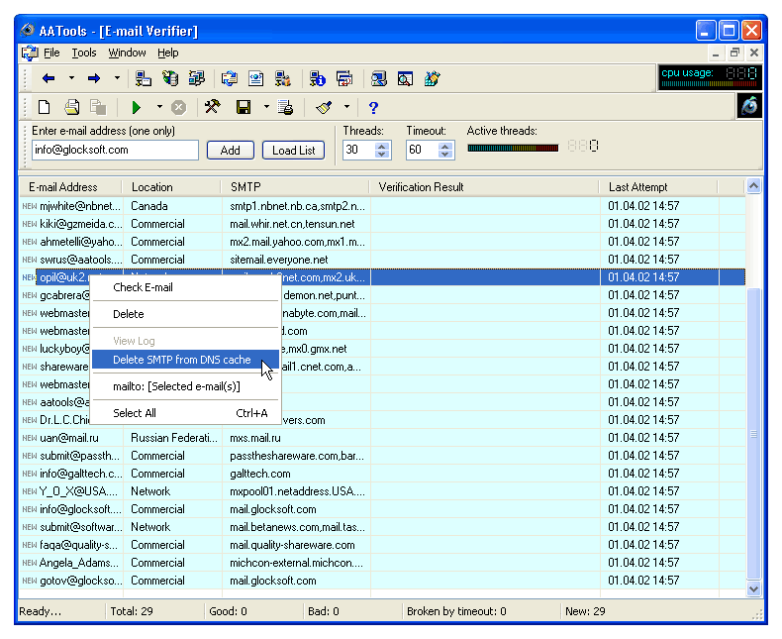
Task: Click the Timeout value field showing 60
Action: pos(422,150)
